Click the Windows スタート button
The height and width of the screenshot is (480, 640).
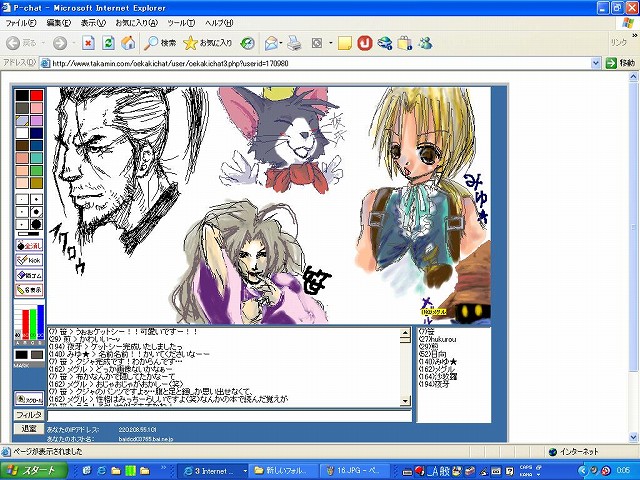coord(33,471)
